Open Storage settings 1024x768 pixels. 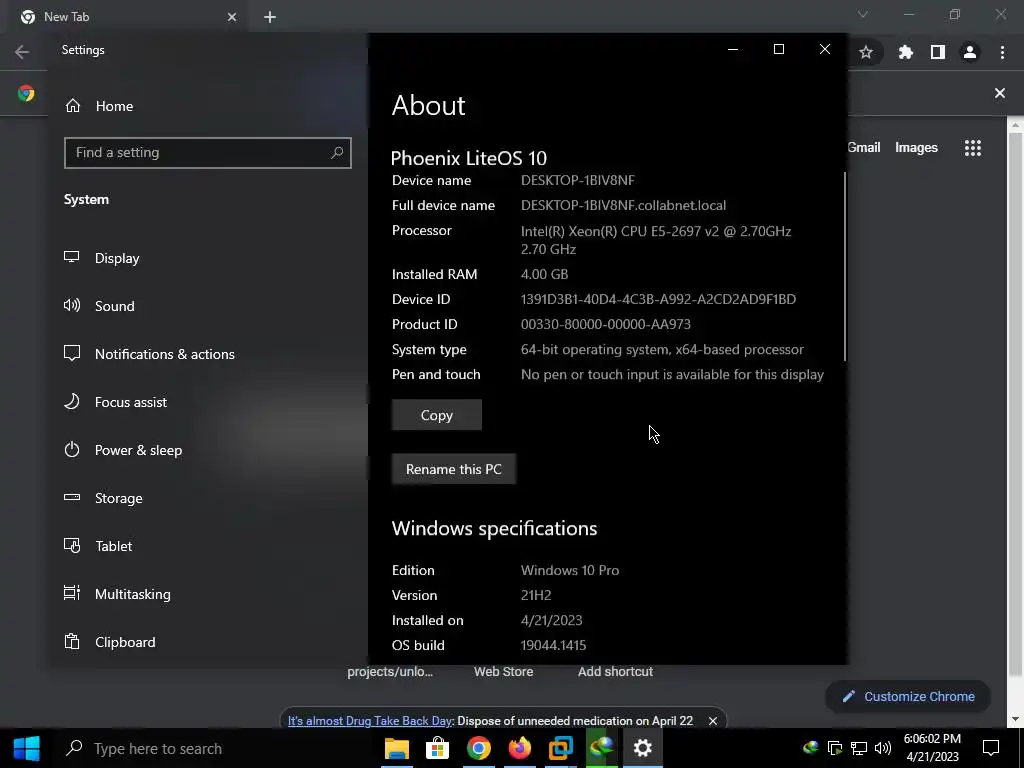point(103,498)
